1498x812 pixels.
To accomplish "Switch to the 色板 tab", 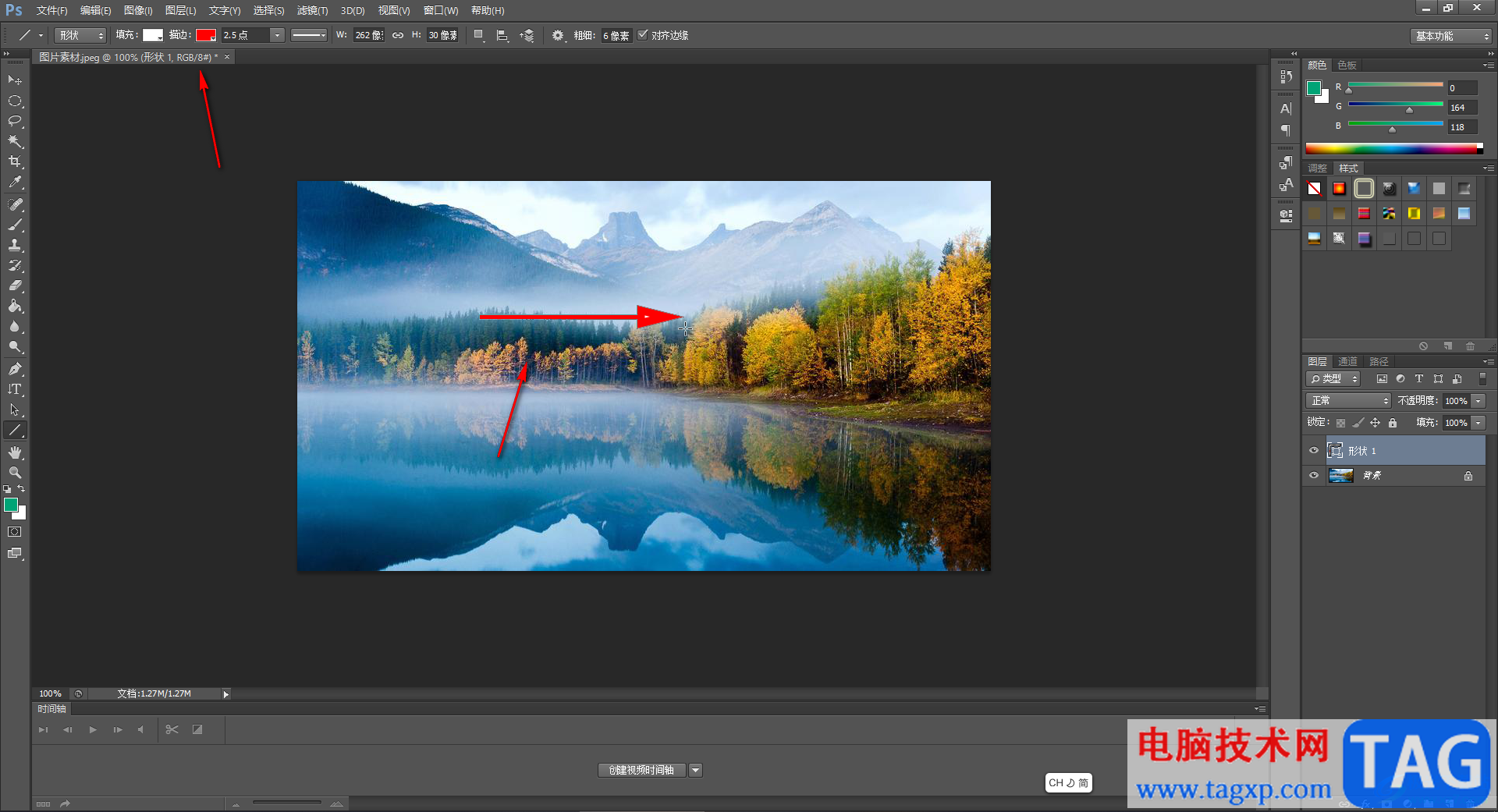I will click(1347, 65).
